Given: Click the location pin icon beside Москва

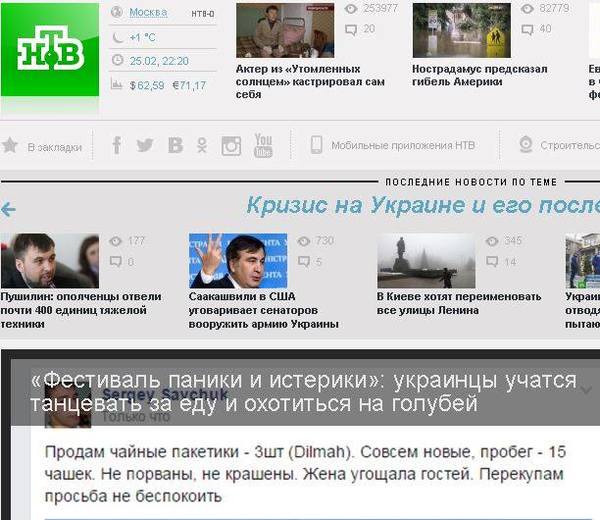Looking at the screenshot, I should (117, 12).
